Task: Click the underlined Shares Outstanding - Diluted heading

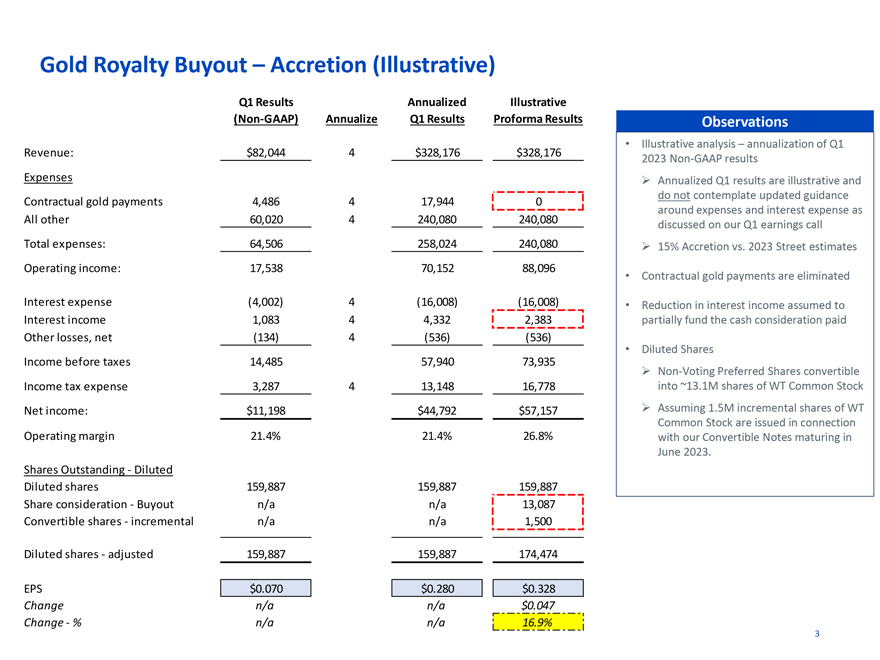Action: (96, 470)
